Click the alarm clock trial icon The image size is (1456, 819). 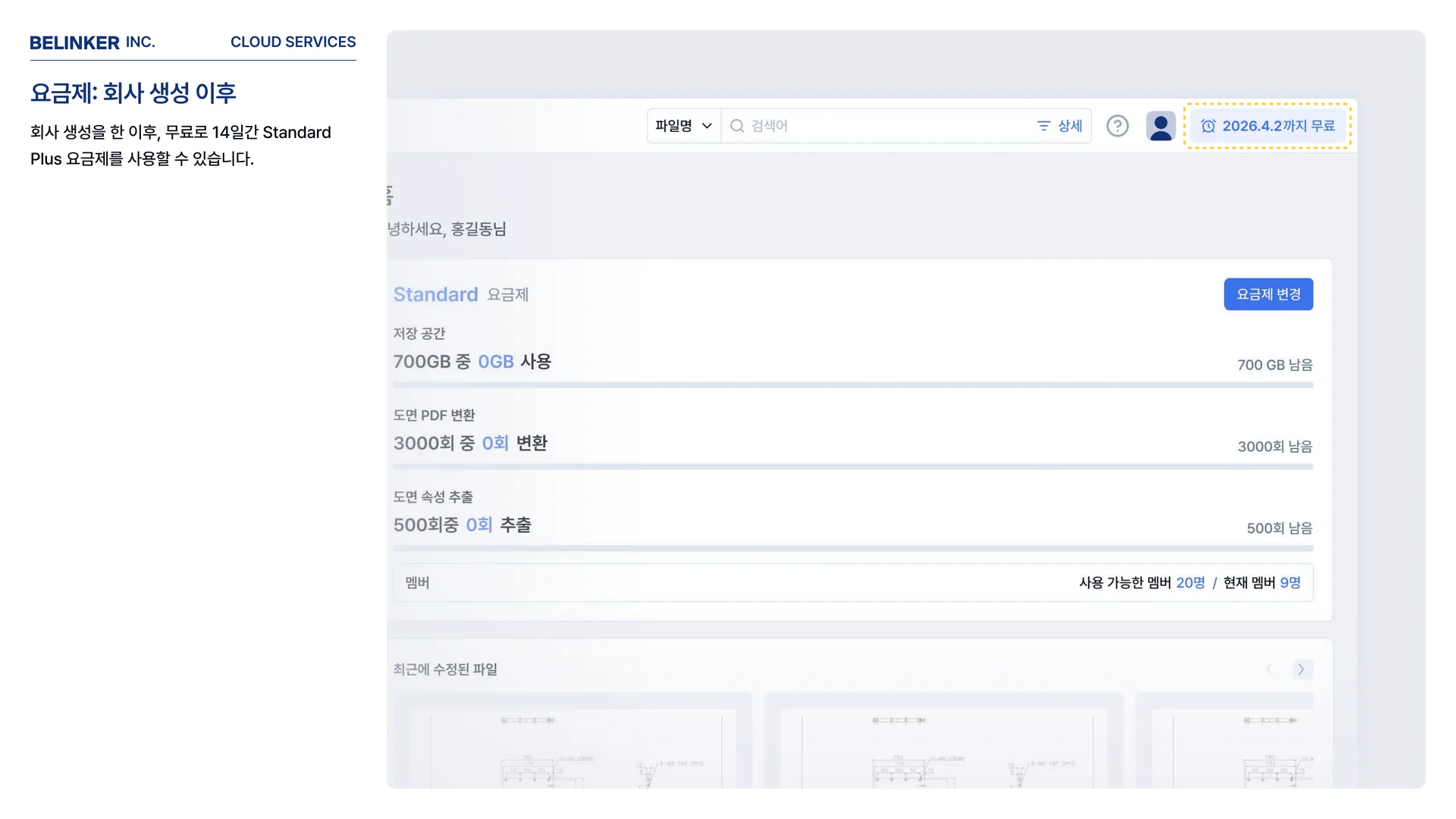tap(1208, 126)
